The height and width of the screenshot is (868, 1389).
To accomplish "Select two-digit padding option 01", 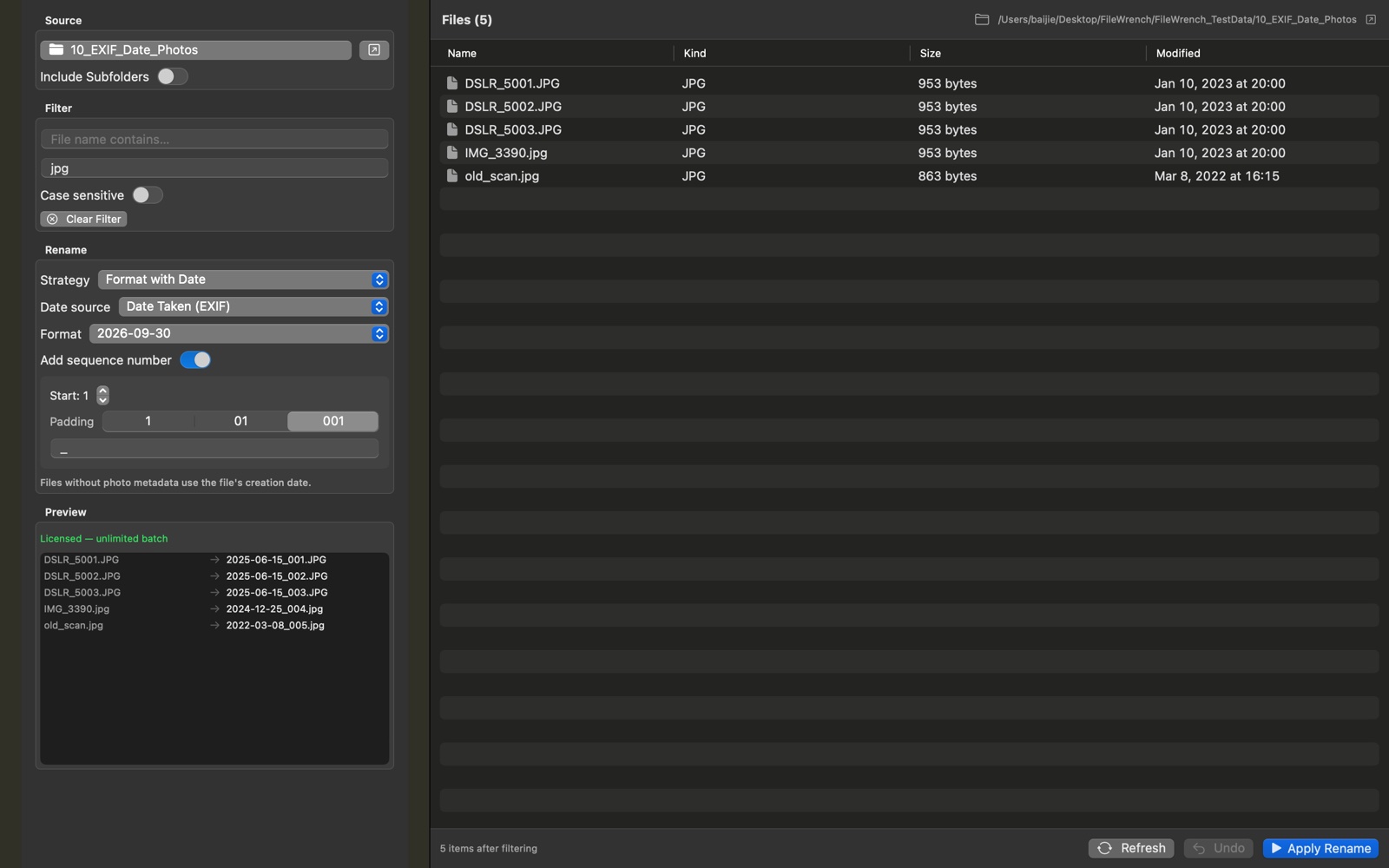I will (241, 422).
